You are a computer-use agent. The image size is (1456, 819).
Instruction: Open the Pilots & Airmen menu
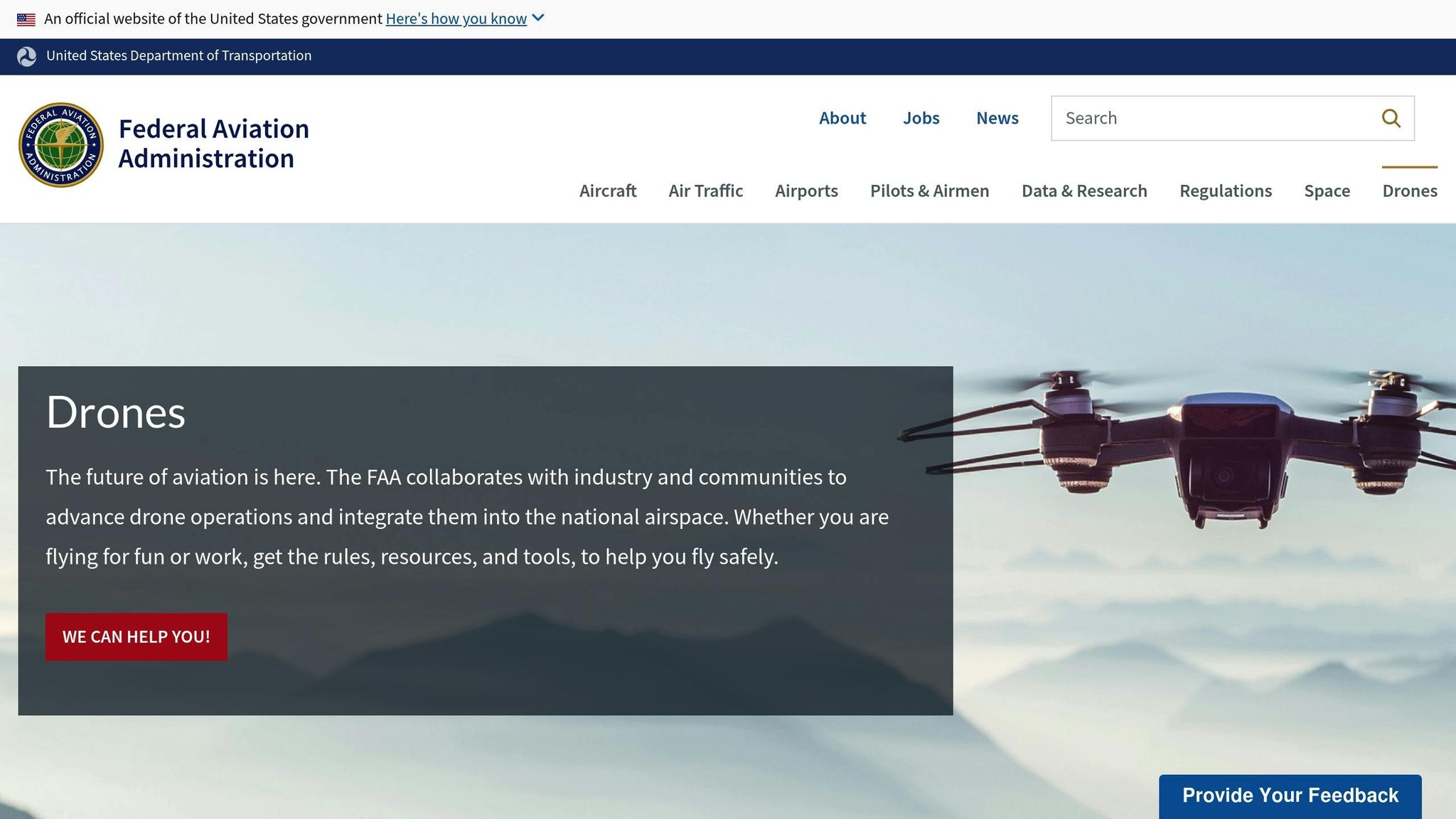point(930,191)
